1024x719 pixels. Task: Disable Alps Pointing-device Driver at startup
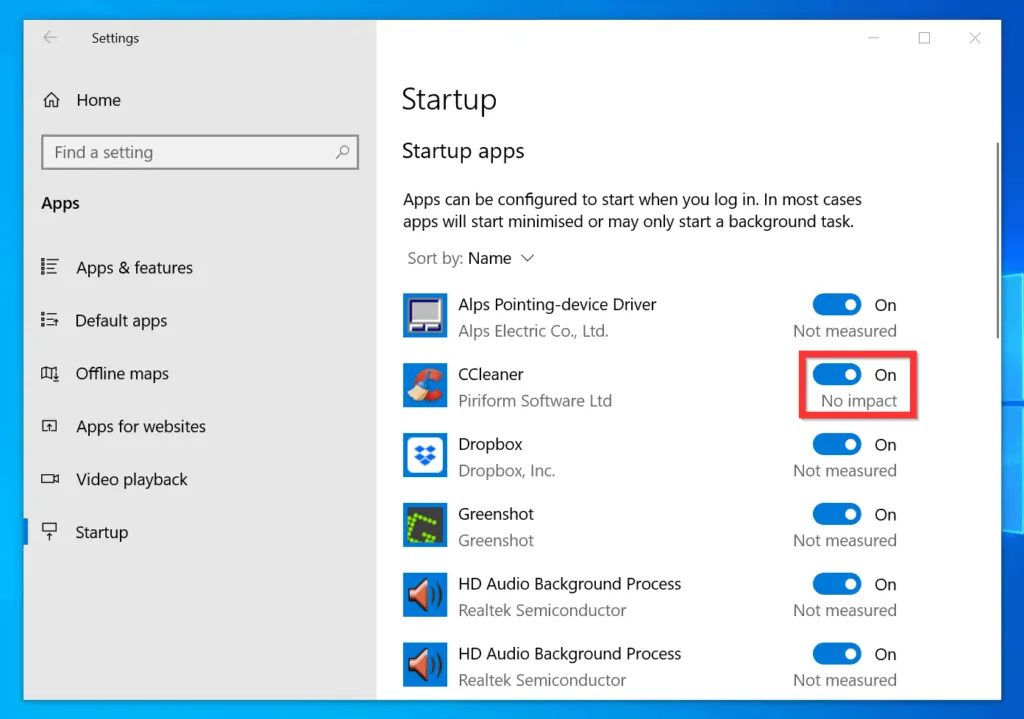[837, 304]
